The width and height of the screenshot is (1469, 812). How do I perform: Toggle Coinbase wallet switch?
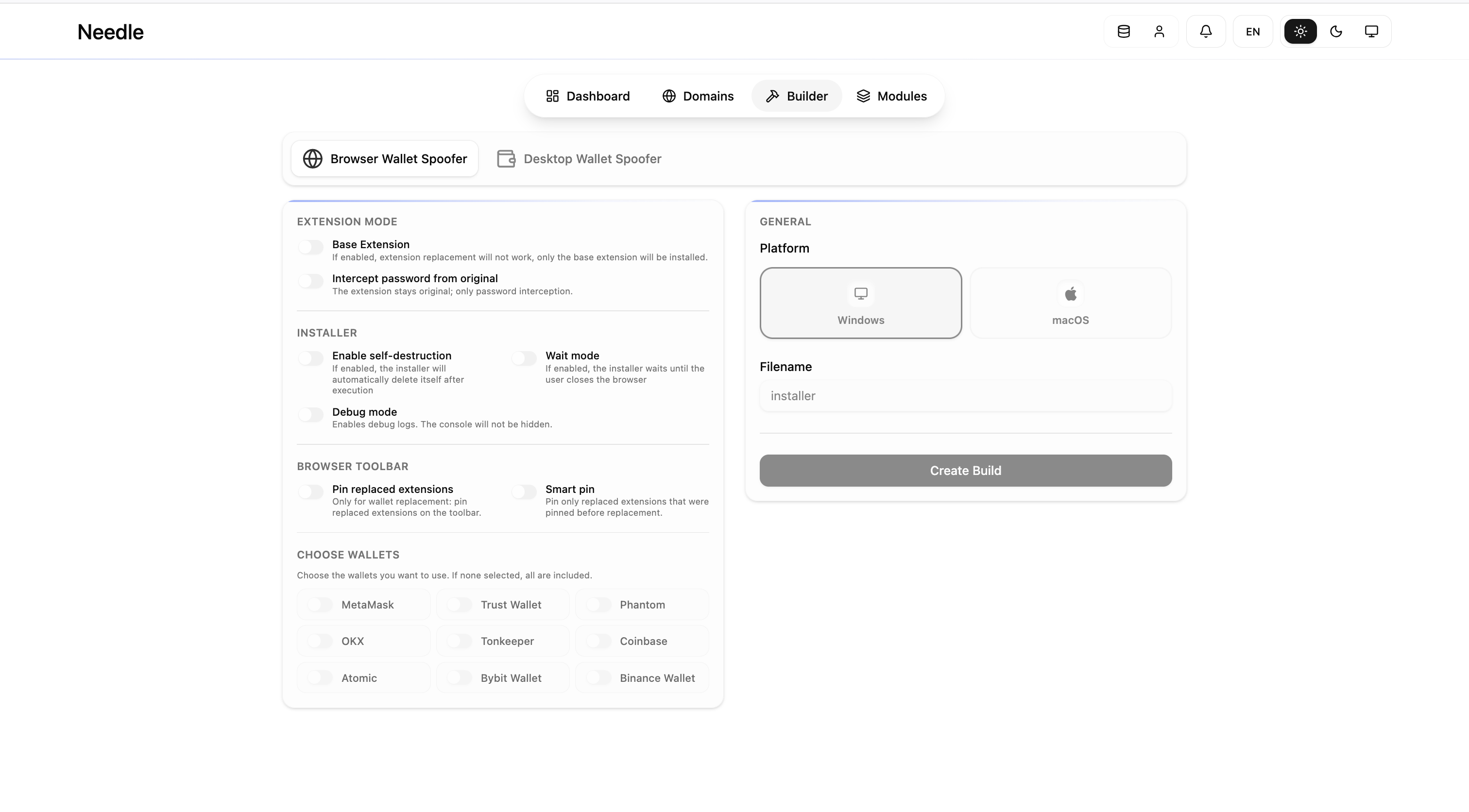599,641
